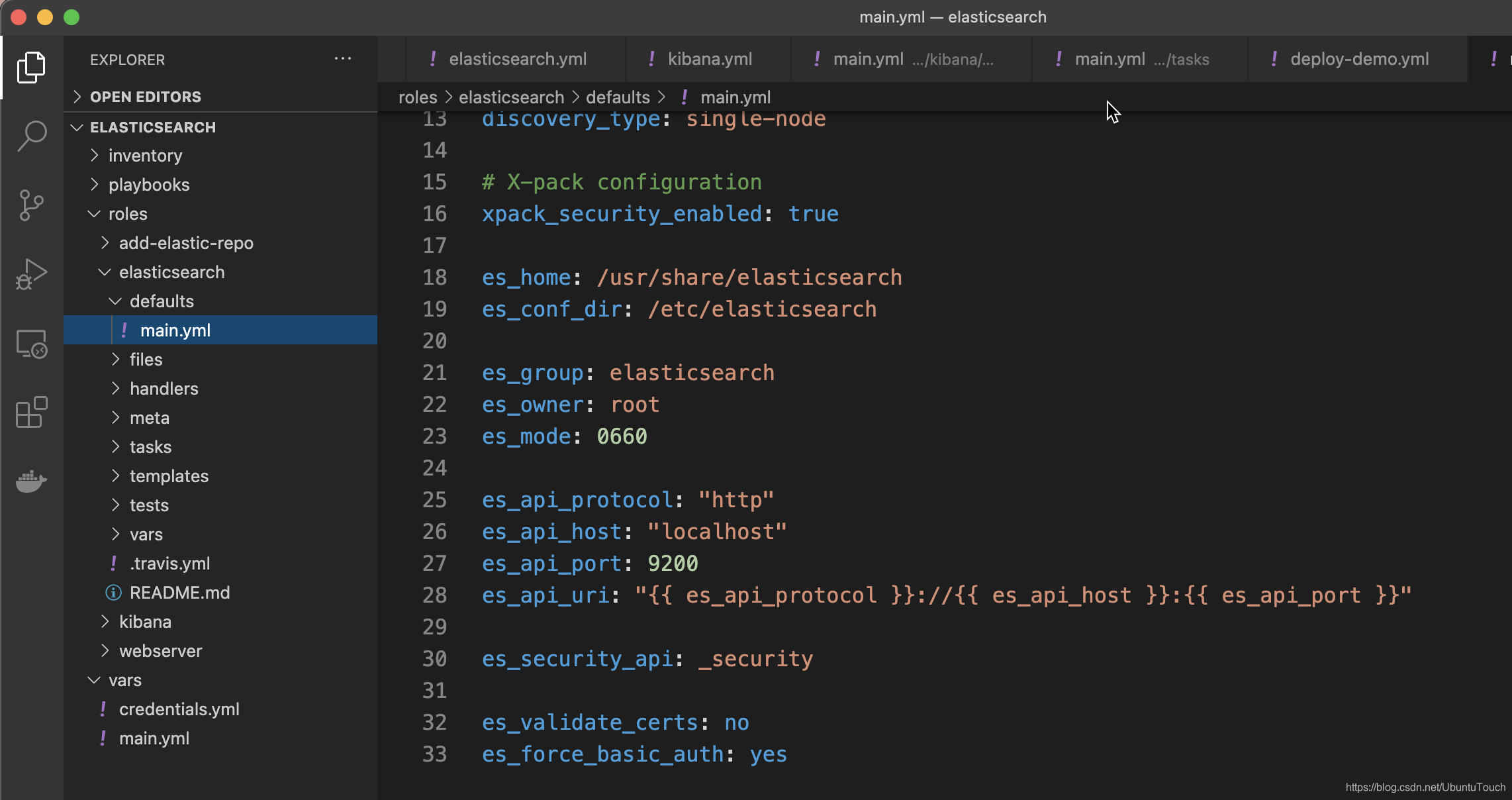
Task: Open the Extensions view icon
Action: (x=31, y=413)
